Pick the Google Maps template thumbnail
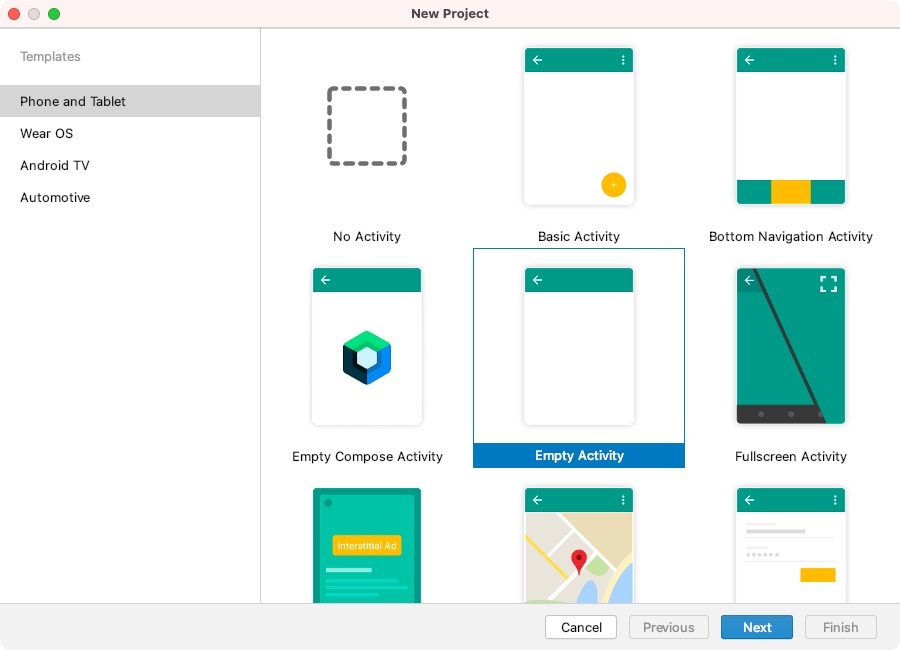 579,545
